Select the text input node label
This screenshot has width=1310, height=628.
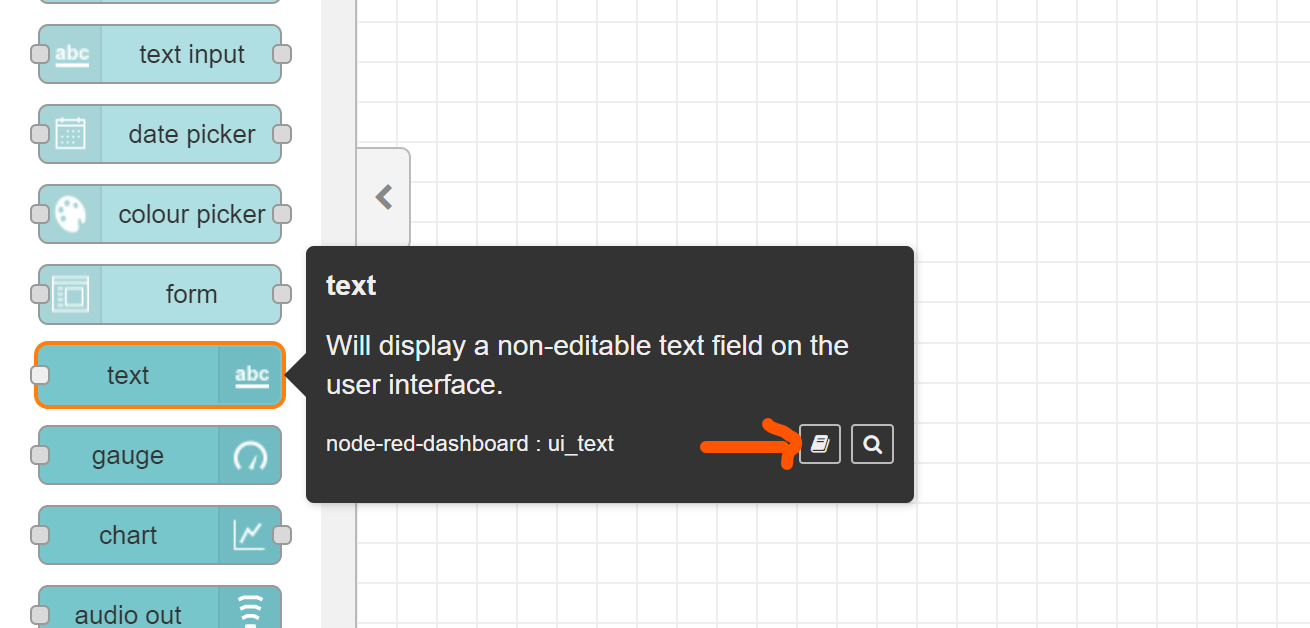click(192, 54)
